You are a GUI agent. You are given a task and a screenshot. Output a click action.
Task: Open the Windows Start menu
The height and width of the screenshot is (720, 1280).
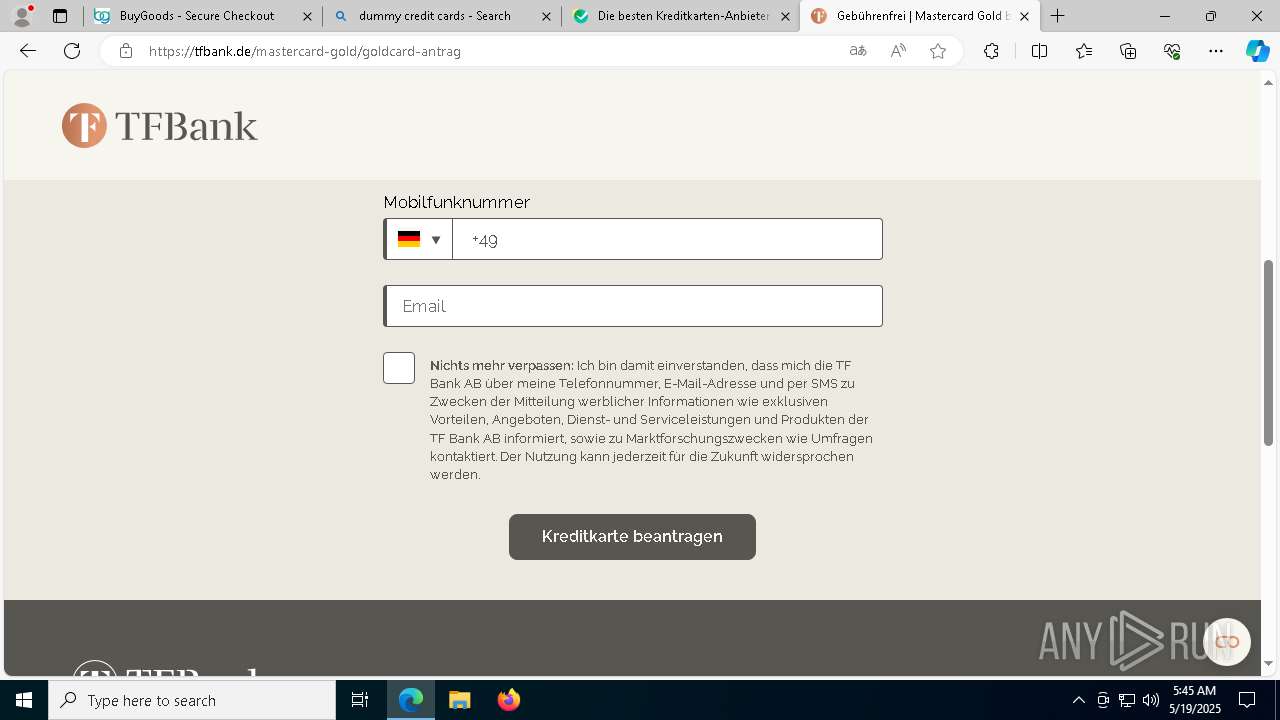[x=24, y=700]
